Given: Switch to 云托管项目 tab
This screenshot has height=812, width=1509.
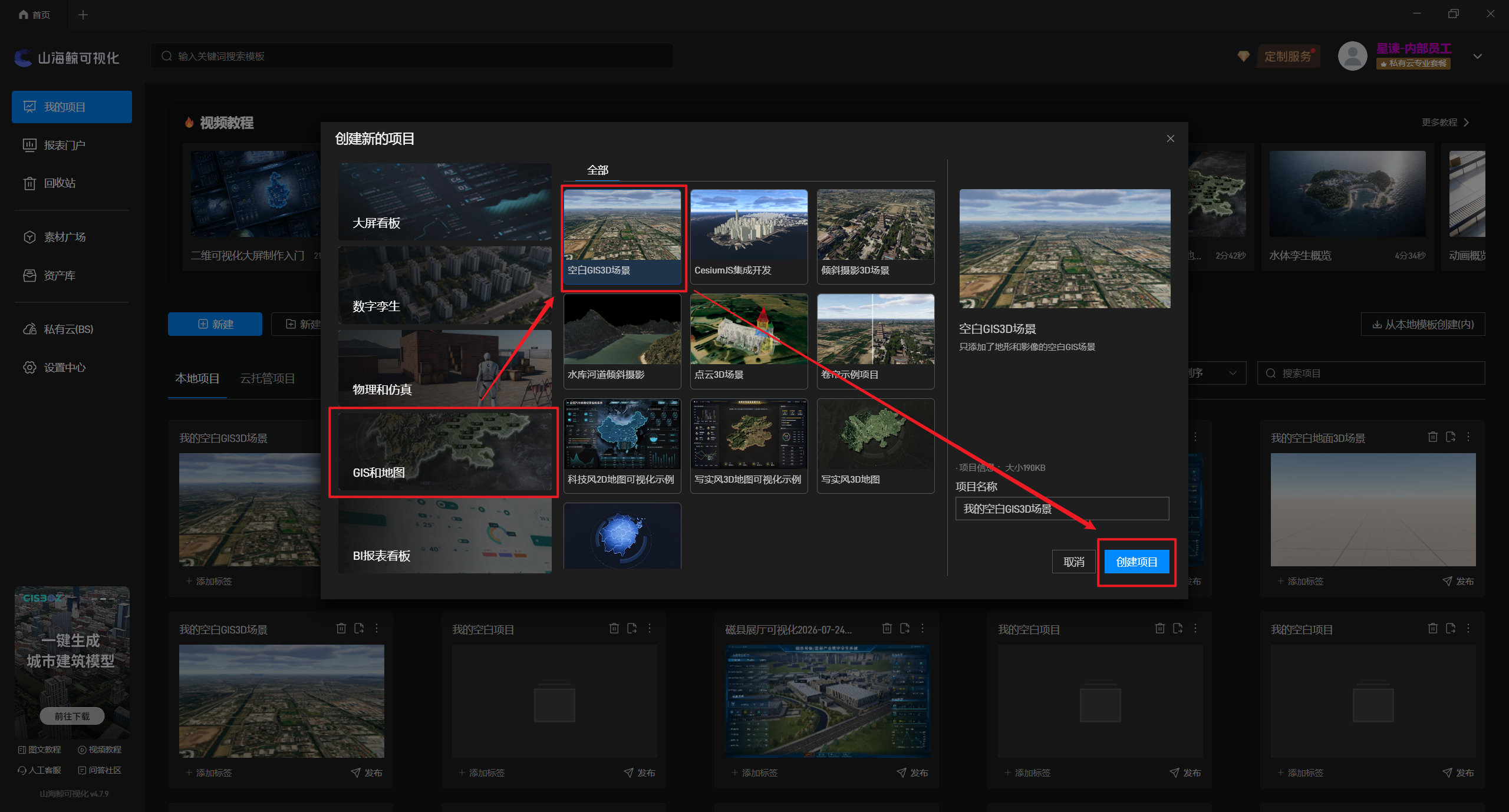Looking at the screenshot, I should (268, 378).
